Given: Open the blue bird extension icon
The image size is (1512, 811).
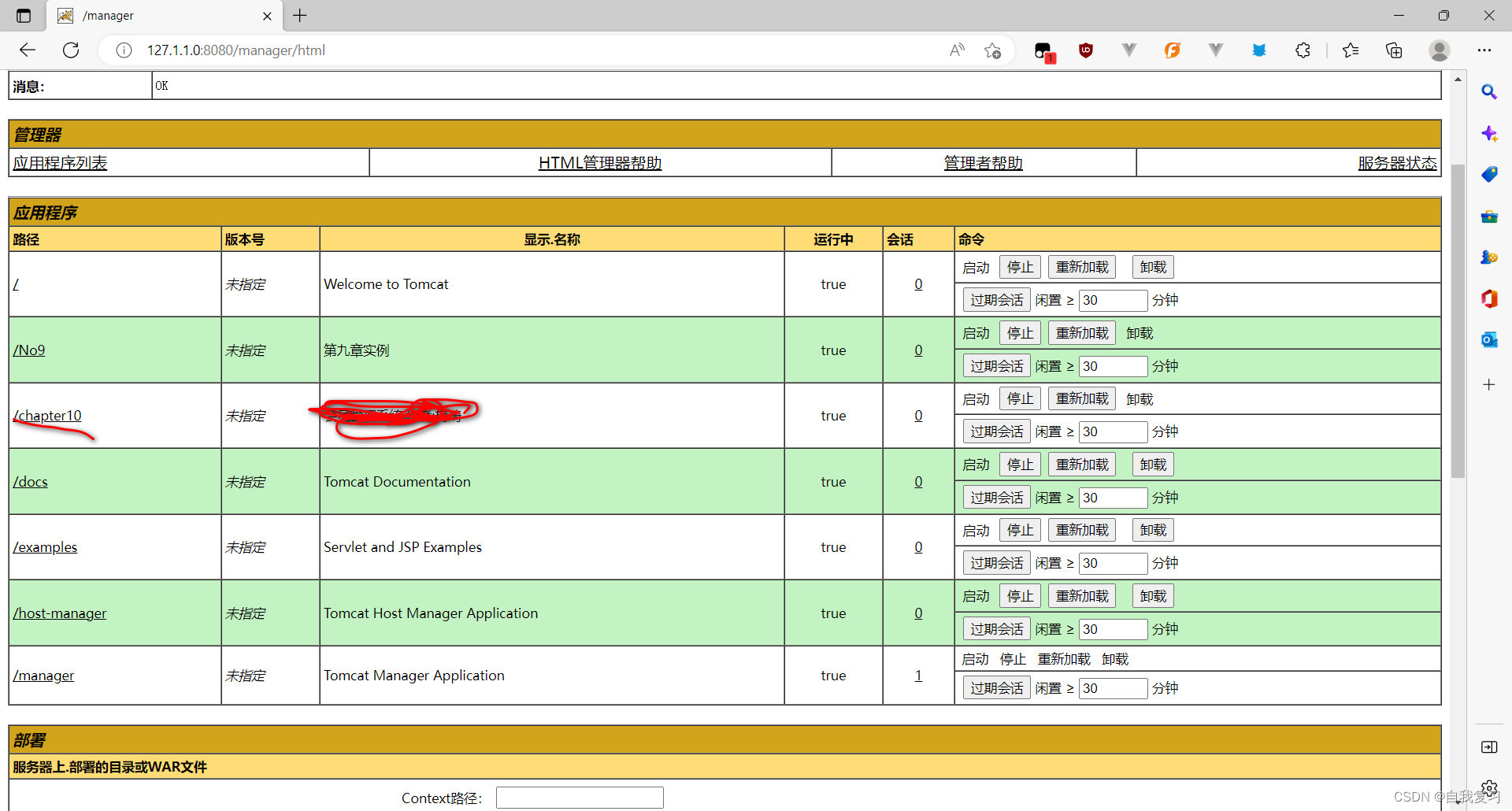Looking at the screenshot, I should coord(1259,50).
